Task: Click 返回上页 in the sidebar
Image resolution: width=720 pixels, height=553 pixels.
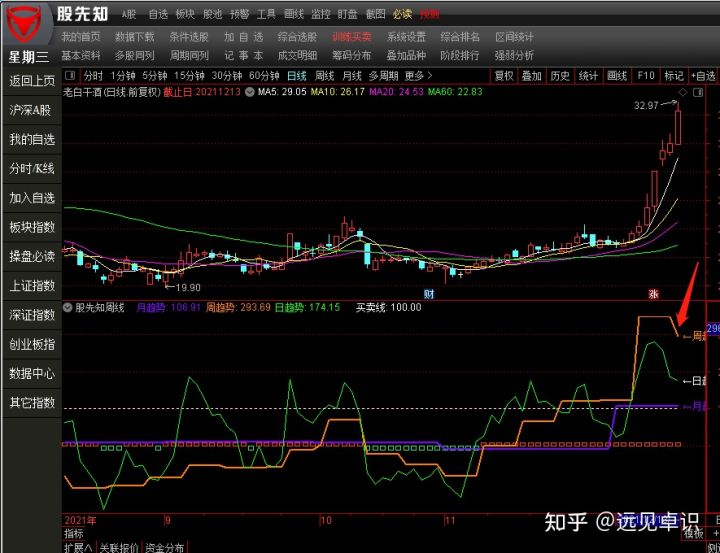Action: click(x=32, y=81)
